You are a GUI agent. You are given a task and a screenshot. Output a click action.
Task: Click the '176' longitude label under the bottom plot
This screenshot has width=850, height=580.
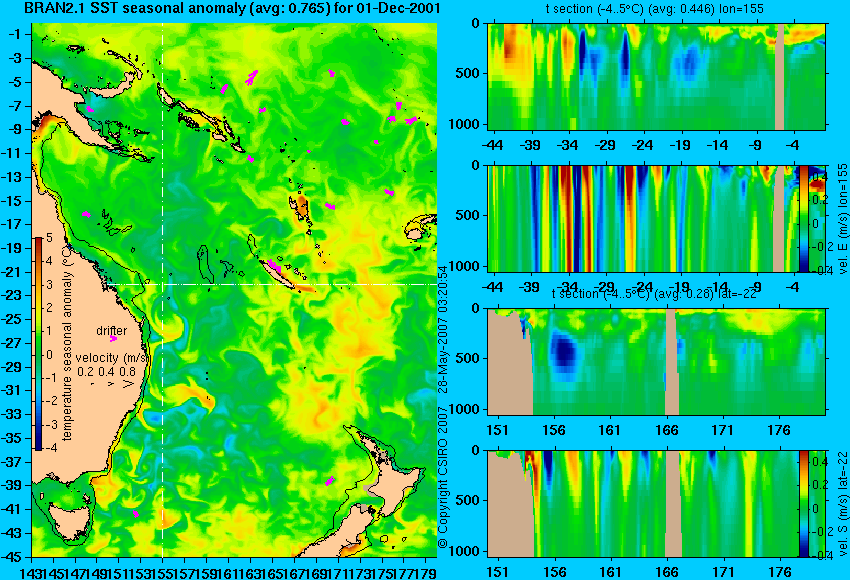click(781, 572)
